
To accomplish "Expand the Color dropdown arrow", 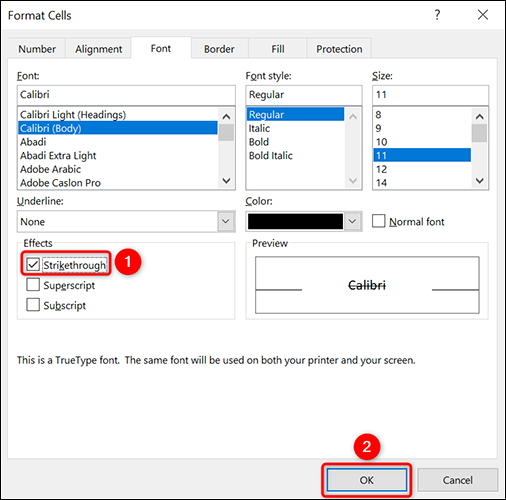I will (352, 221).
